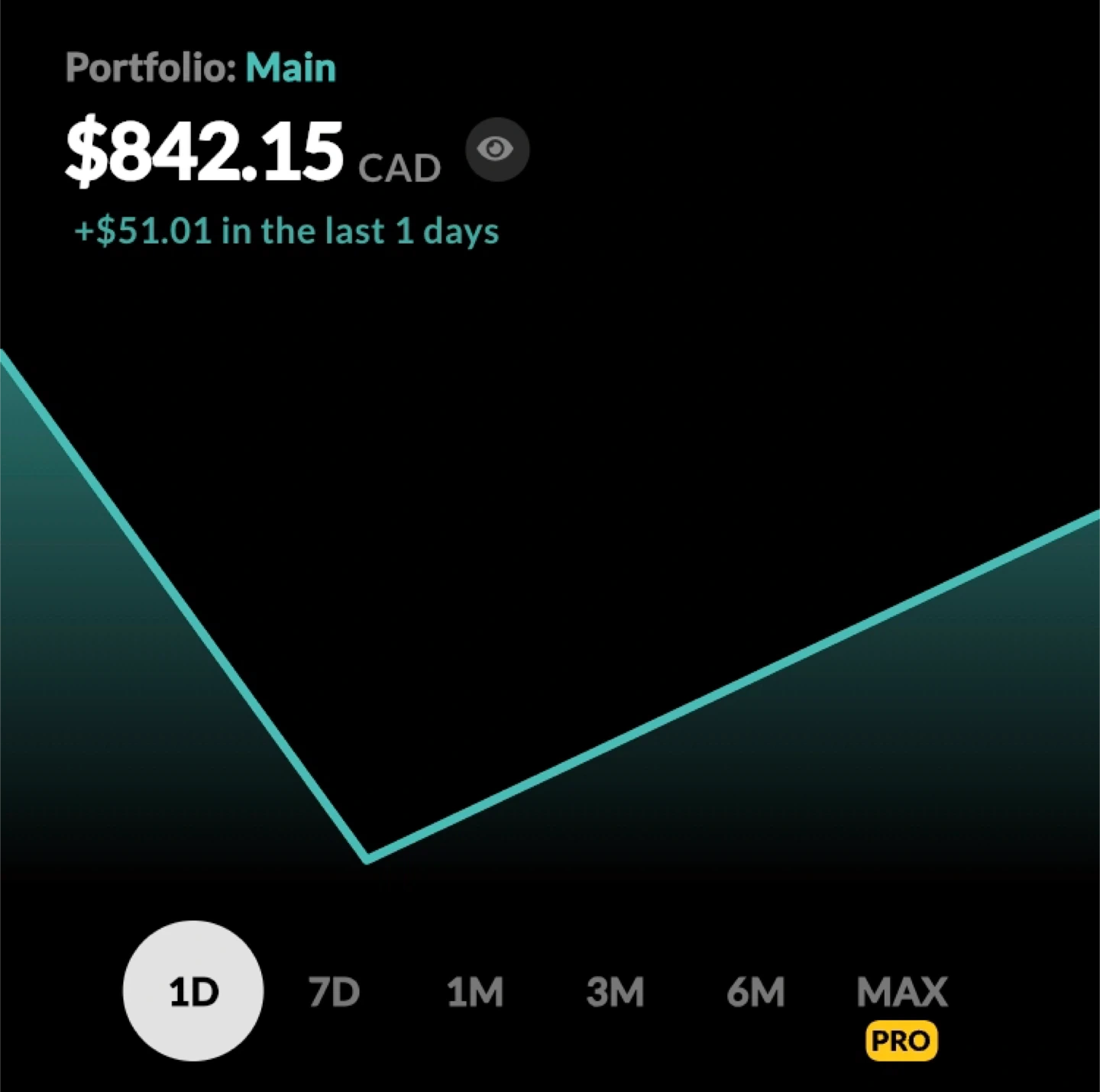
Task: Click the rising segment of the chart line
Action: (x=733, y=687)
